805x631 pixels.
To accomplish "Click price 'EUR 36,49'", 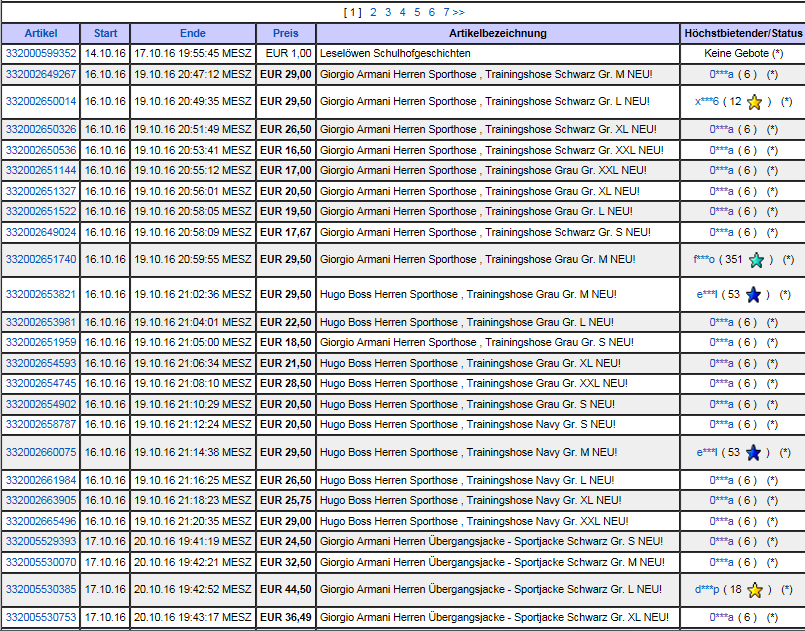I will [x=285, y=617].
